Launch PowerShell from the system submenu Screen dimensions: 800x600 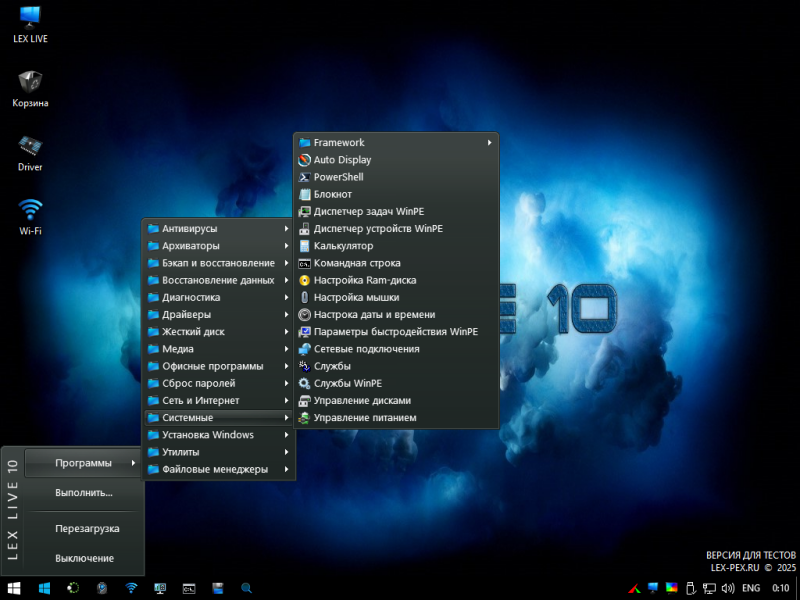(338, 177)
